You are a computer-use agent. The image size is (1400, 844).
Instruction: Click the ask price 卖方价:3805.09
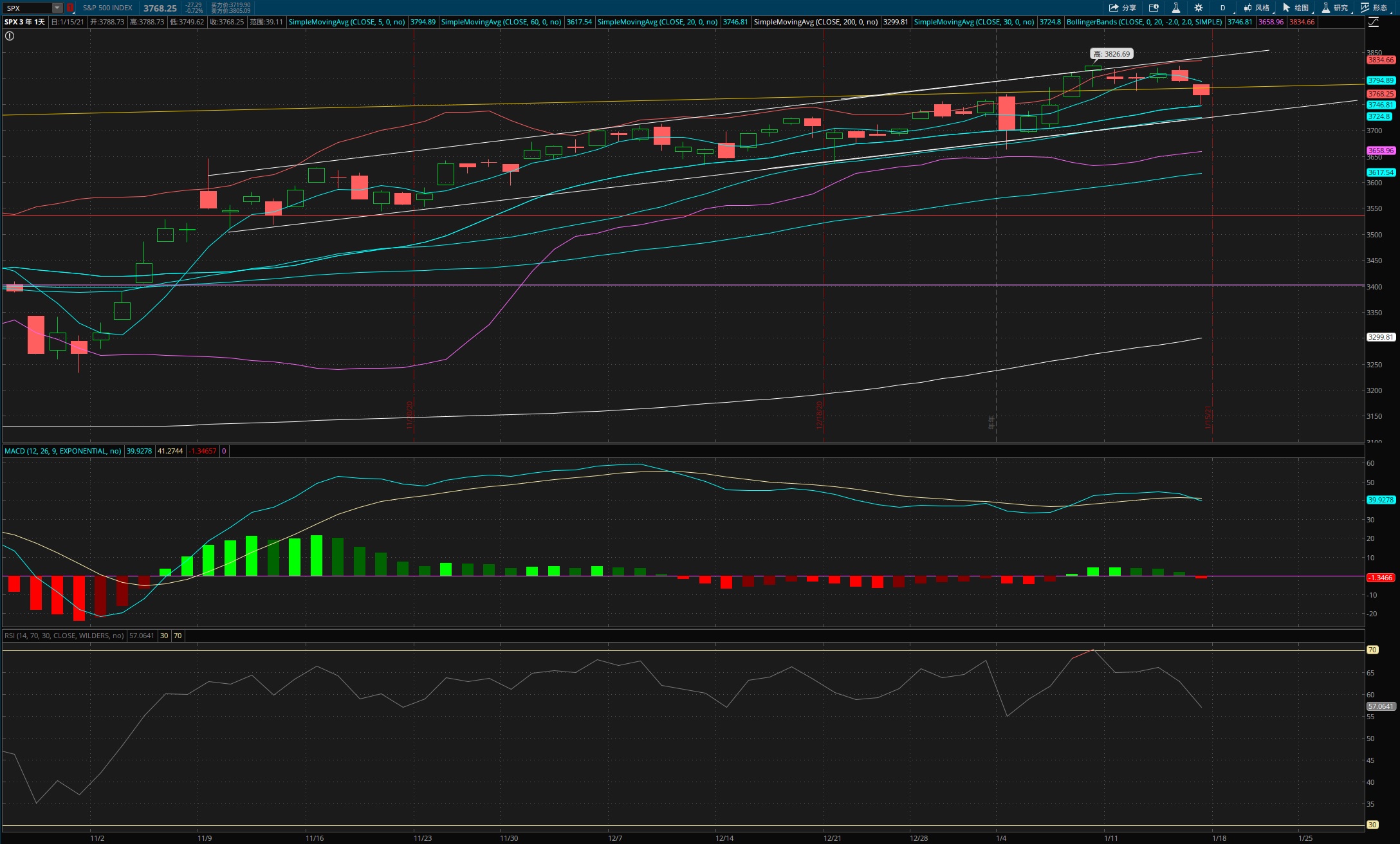click(x=231, y=11)
